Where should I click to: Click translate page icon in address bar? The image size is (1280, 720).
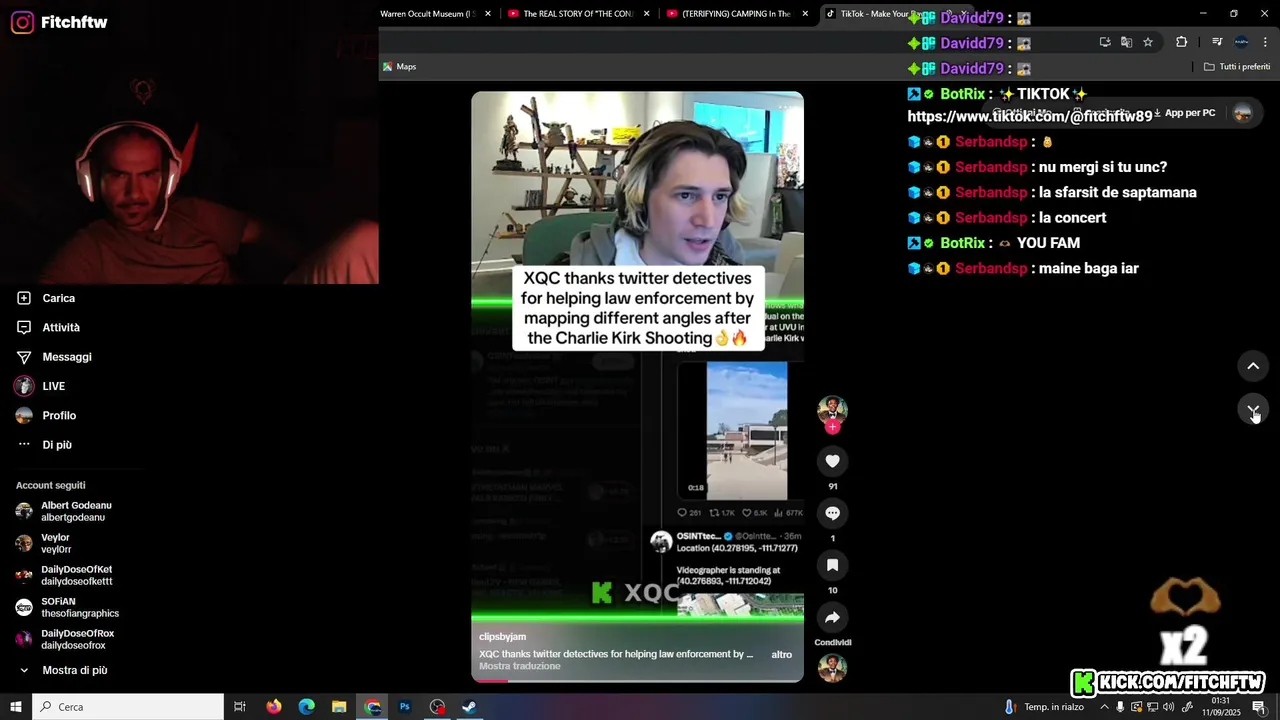pyautogui.click(x=1126, y=42)
